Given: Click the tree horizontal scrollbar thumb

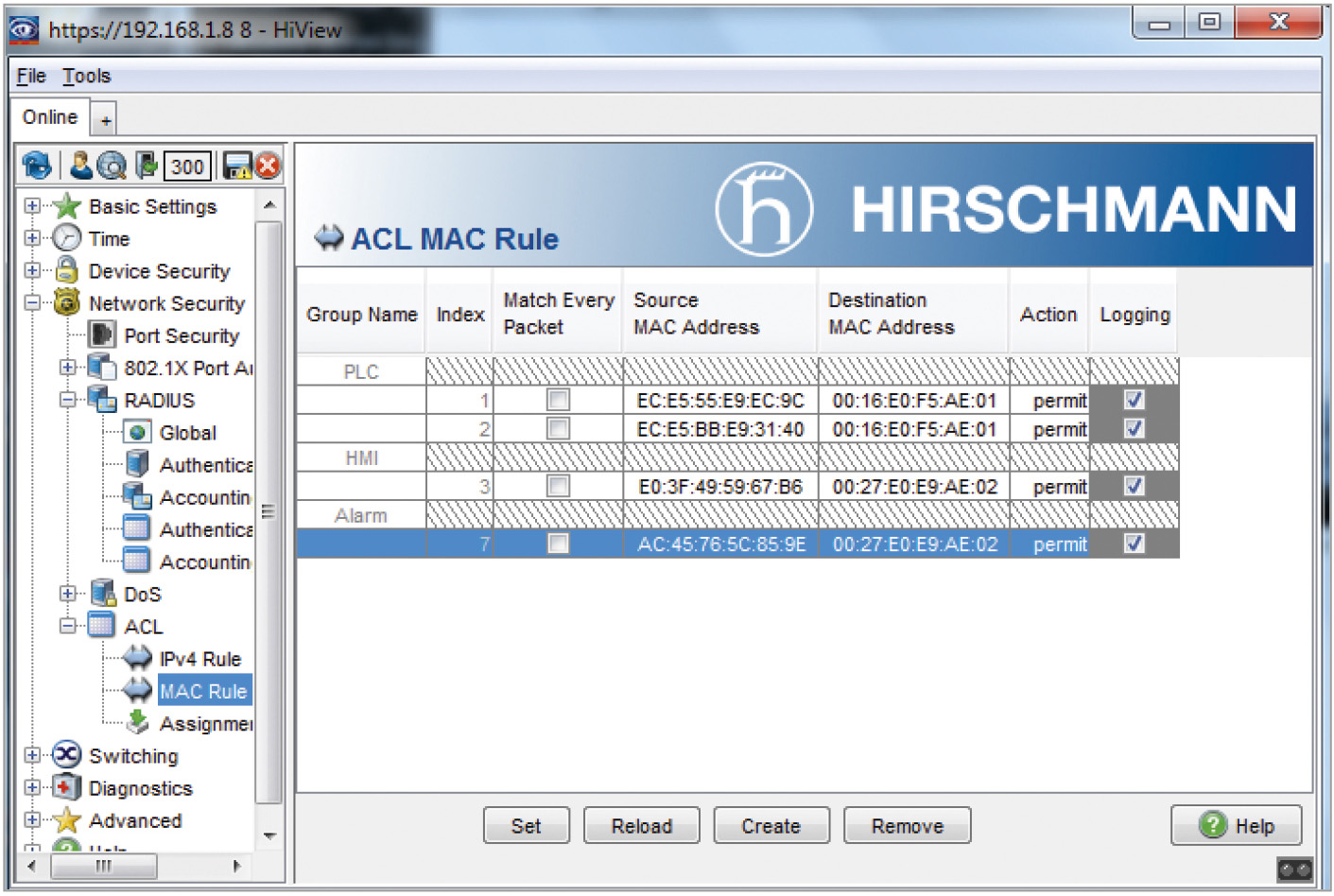Looking at the screenshot, I should [x=104, y=866].
